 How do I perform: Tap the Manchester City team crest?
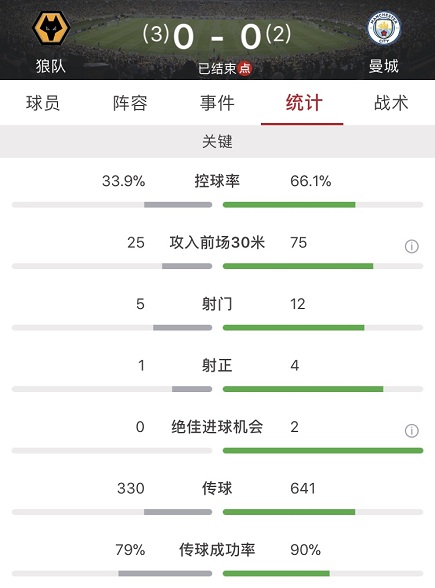(x=384, y=28)
